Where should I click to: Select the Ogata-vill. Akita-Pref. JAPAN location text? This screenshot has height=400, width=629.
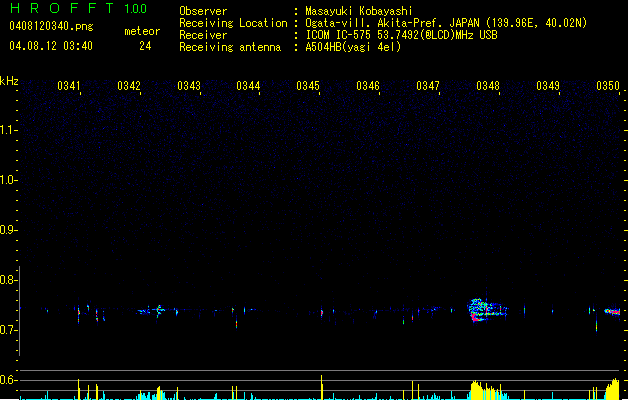(x=446, y=23)
